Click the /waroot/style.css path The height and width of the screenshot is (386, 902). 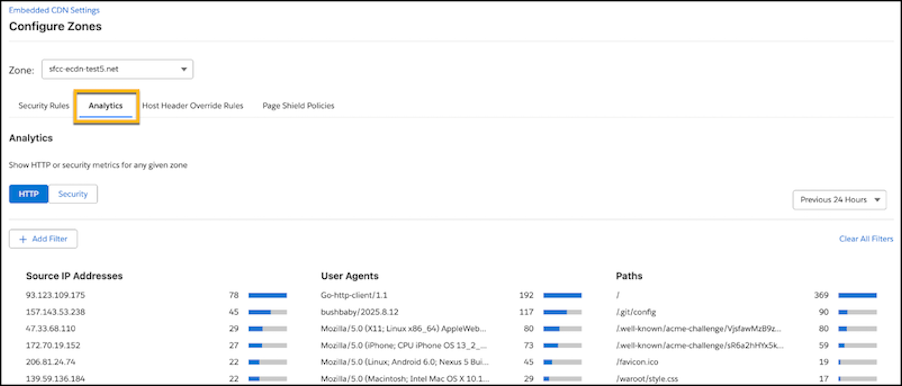click(647, 379)
